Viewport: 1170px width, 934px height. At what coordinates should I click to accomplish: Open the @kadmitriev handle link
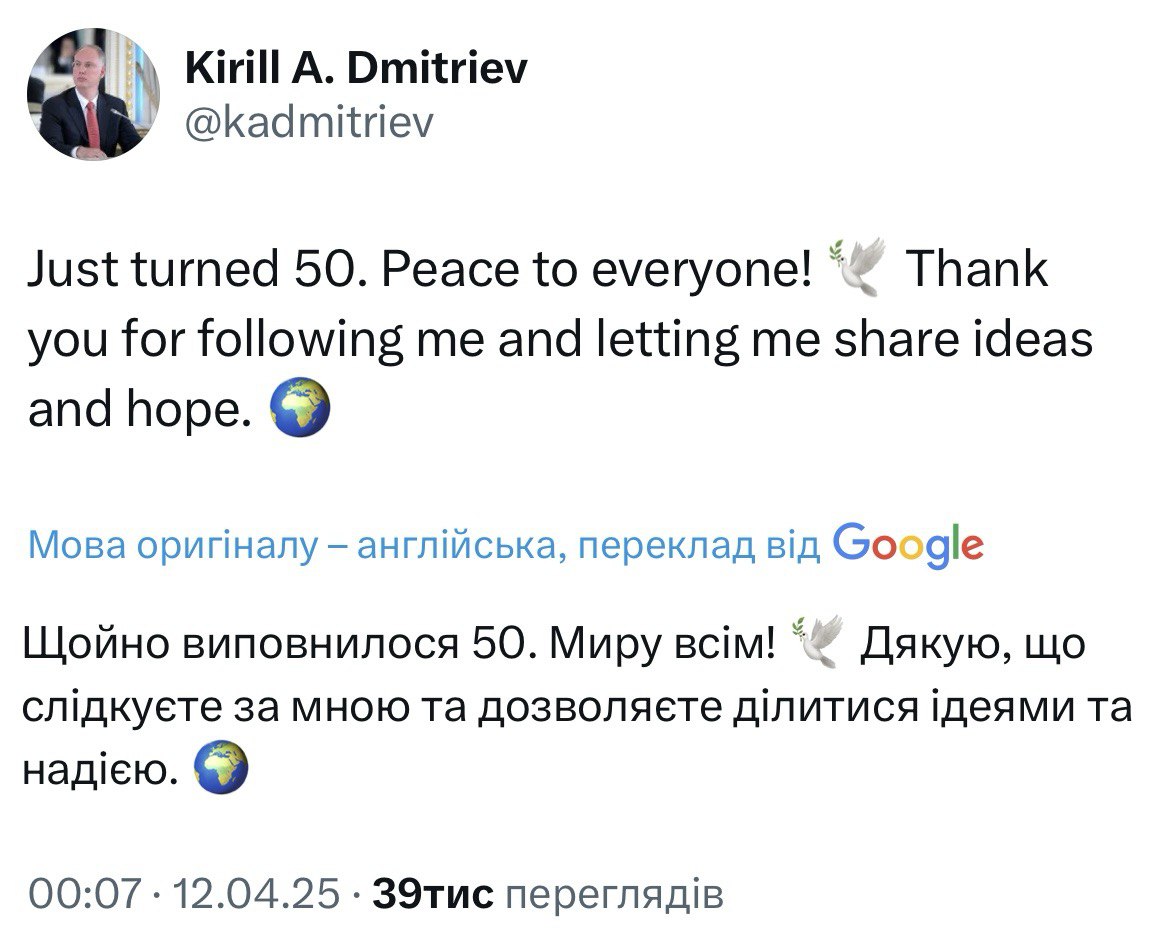[310, 122]
